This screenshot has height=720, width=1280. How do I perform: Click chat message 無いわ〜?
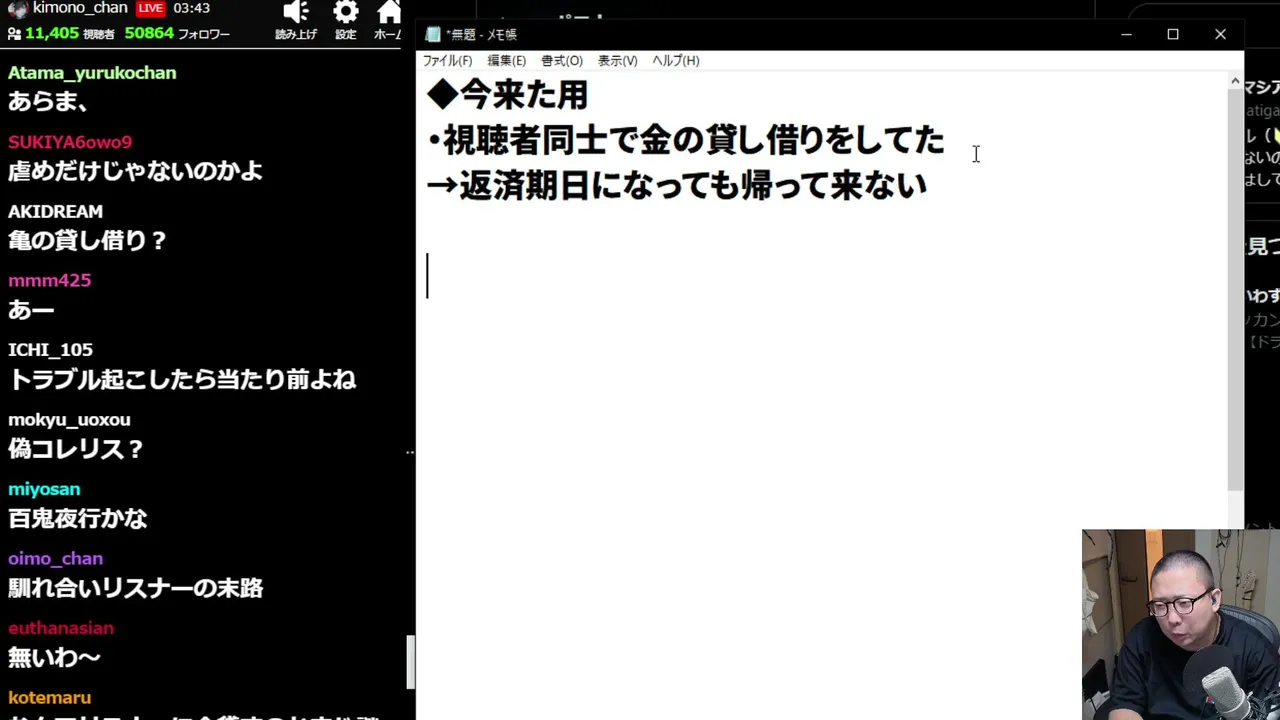tap(54, 657)
